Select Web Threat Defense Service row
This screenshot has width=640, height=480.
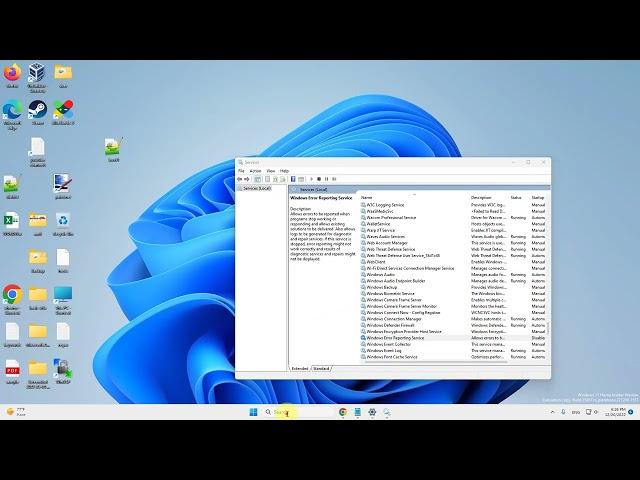click(x=453, y=249)
